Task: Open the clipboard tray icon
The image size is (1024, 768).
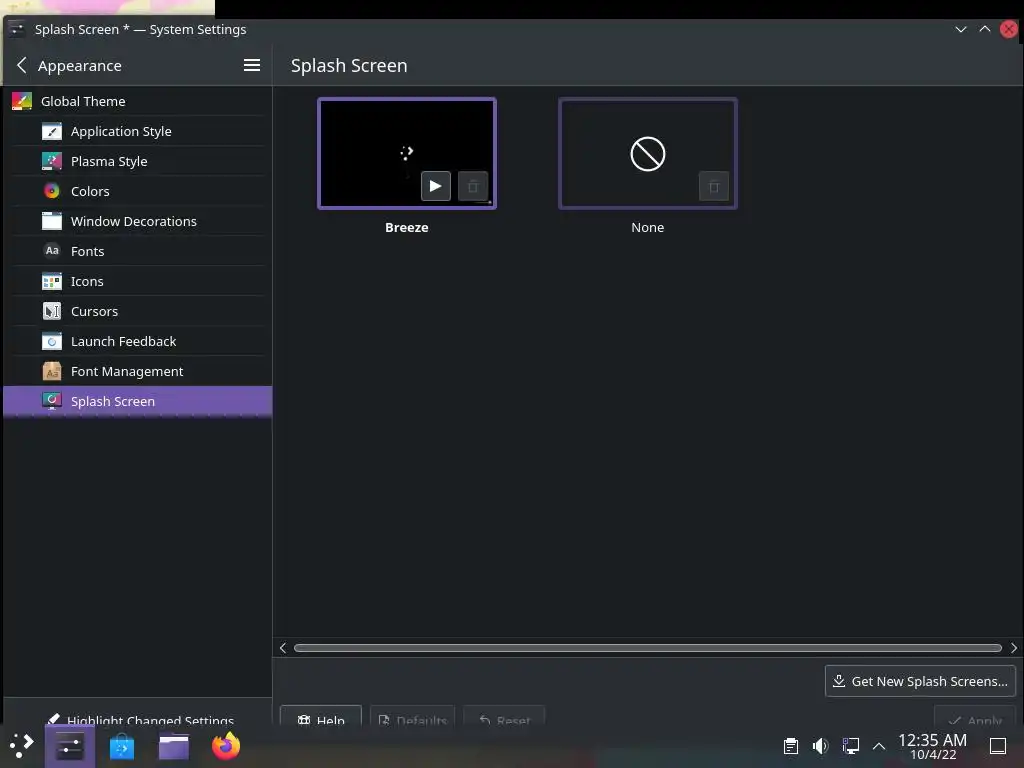Action: pyautogui.click(x=790, y=746)
